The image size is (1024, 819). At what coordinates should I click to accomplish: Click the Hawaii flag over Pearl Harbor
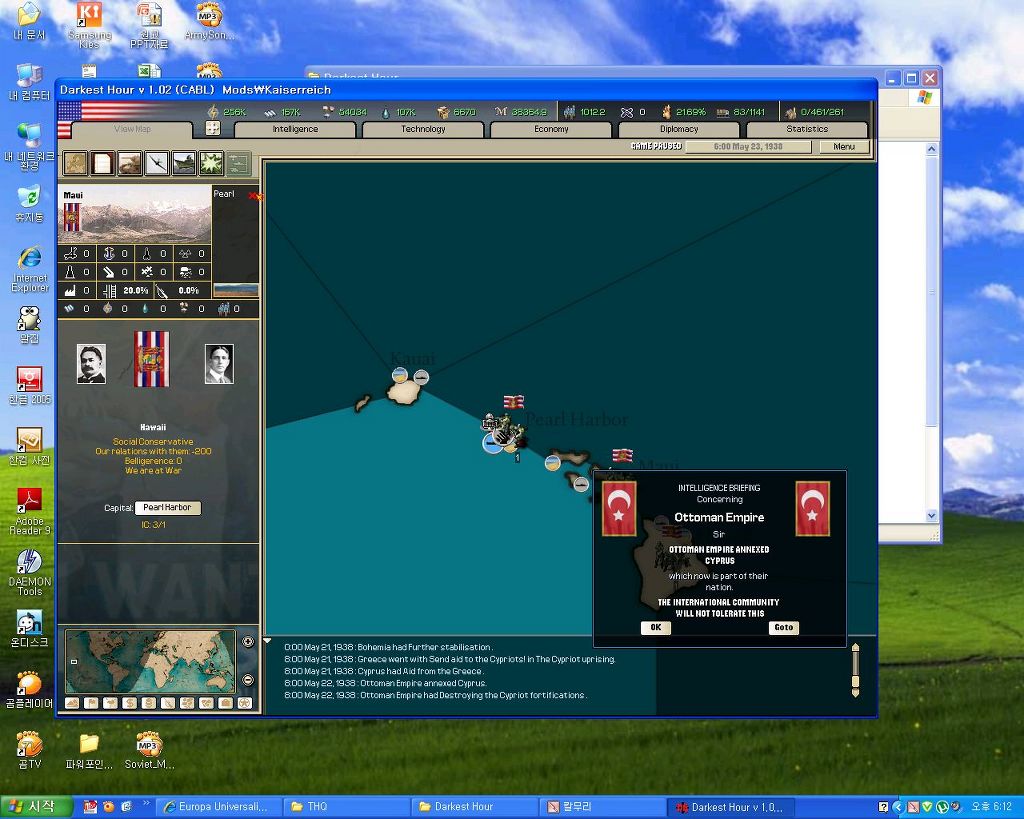[514, 402]
